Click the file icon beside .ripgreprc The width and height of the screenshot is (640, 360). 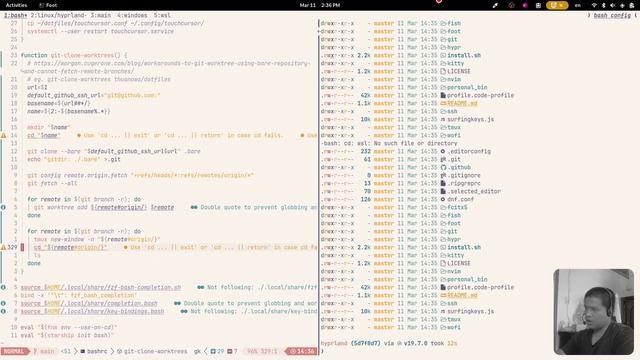(443, 183)
